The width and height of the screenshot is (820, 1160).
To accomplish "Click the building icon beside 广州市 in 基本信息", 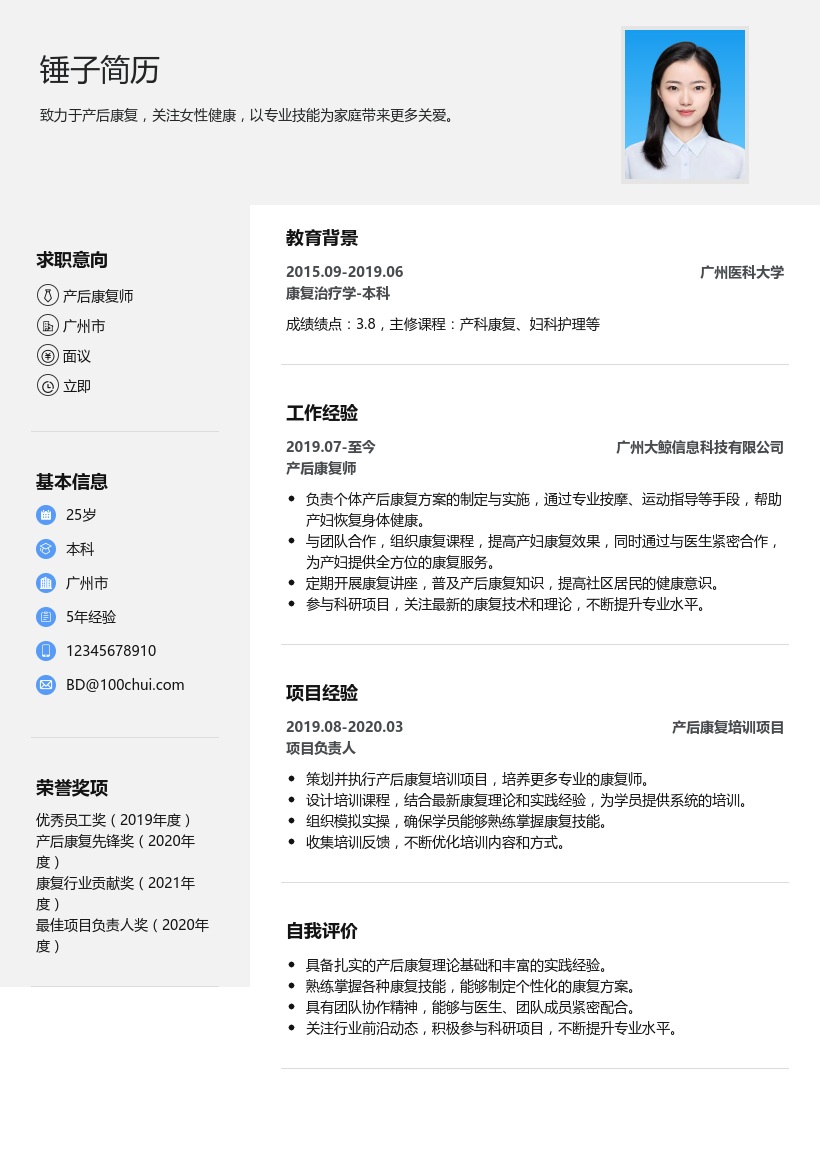I will pos(46,583).
